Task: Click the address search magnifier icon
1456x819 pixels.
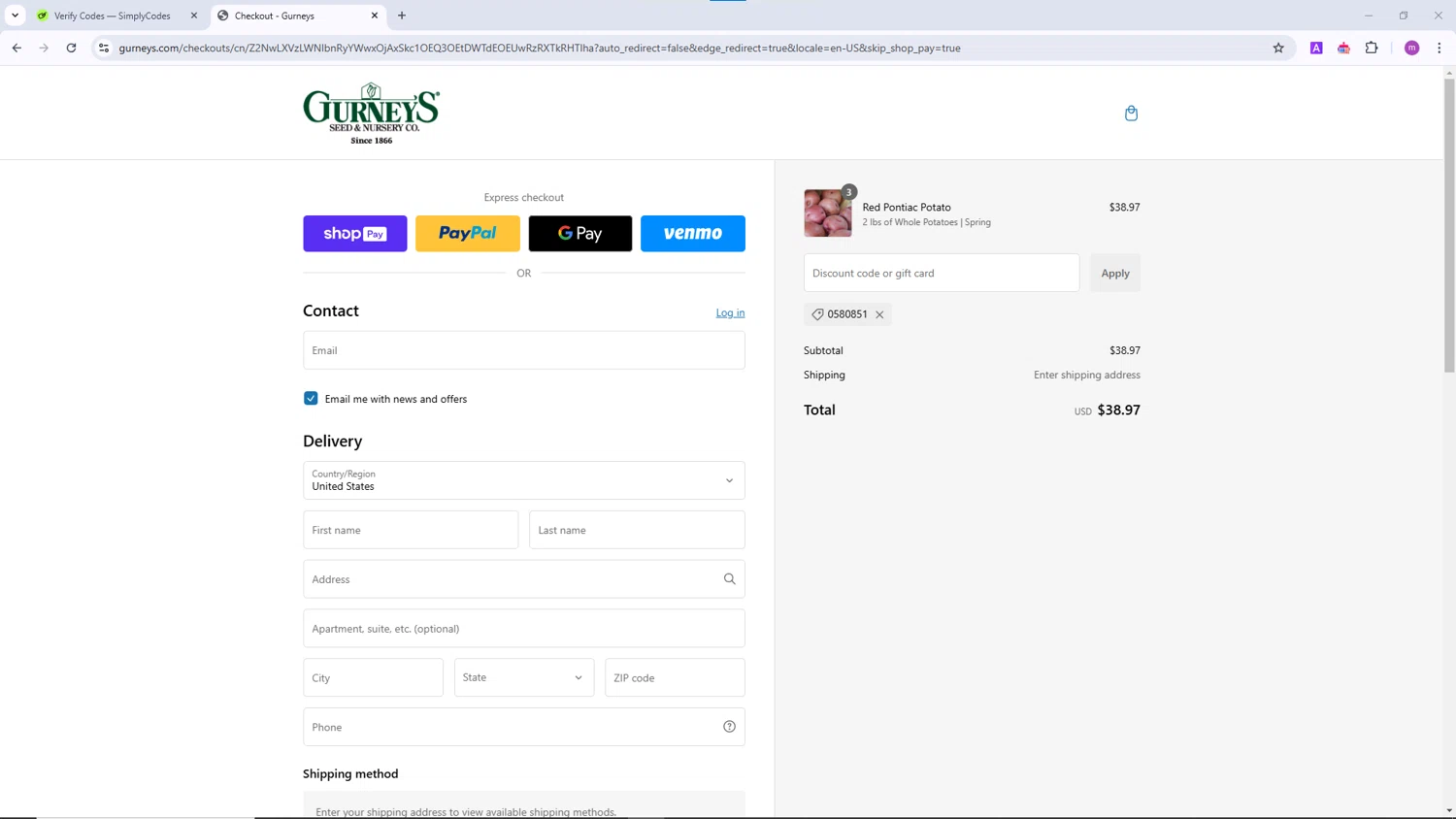Action: pyautogui.click(x=729, y=579)
